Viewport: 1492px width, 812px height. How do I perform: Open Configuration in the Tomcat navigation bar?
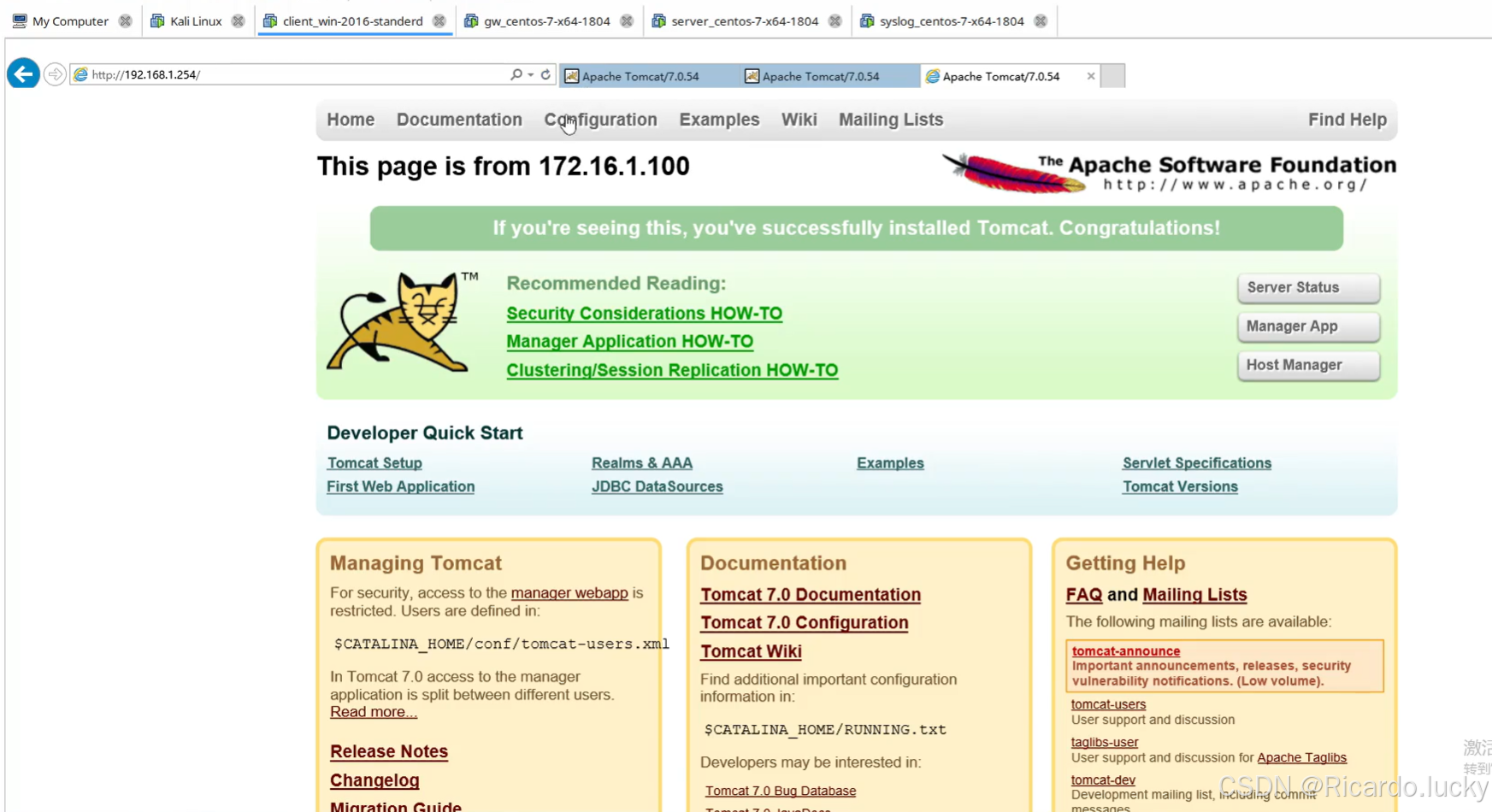[x=601, y=120]
